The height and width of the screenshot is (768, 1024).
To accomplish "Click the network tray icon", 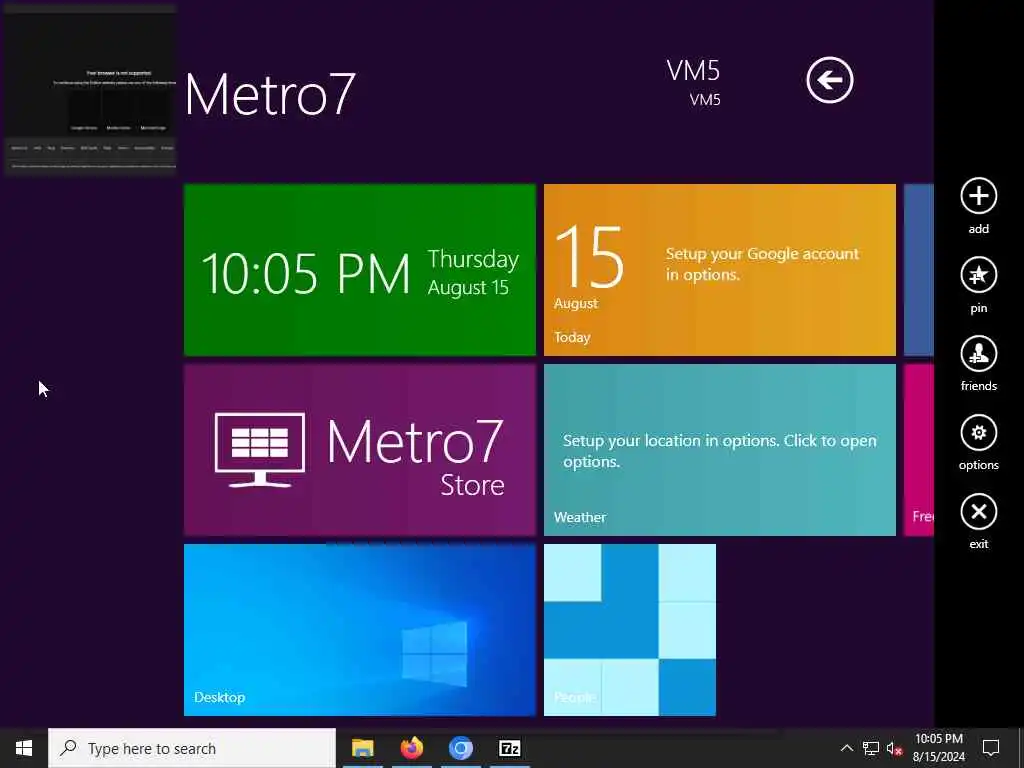I will tap(871, 748).
